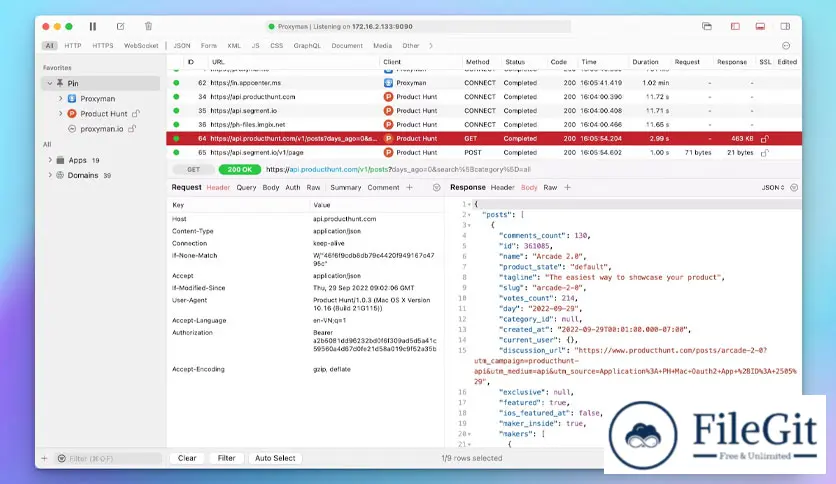Add item with sidebar plus button
Image resolution: width=836 pixels, height=484 pixels.
44,458
